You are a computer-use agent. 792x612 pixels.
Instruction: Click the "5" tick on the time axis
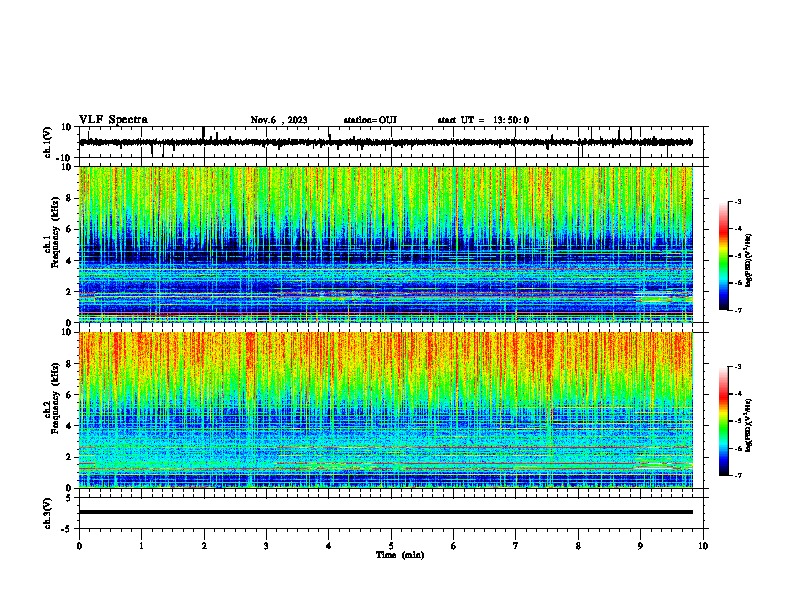(x=391, y=546)
